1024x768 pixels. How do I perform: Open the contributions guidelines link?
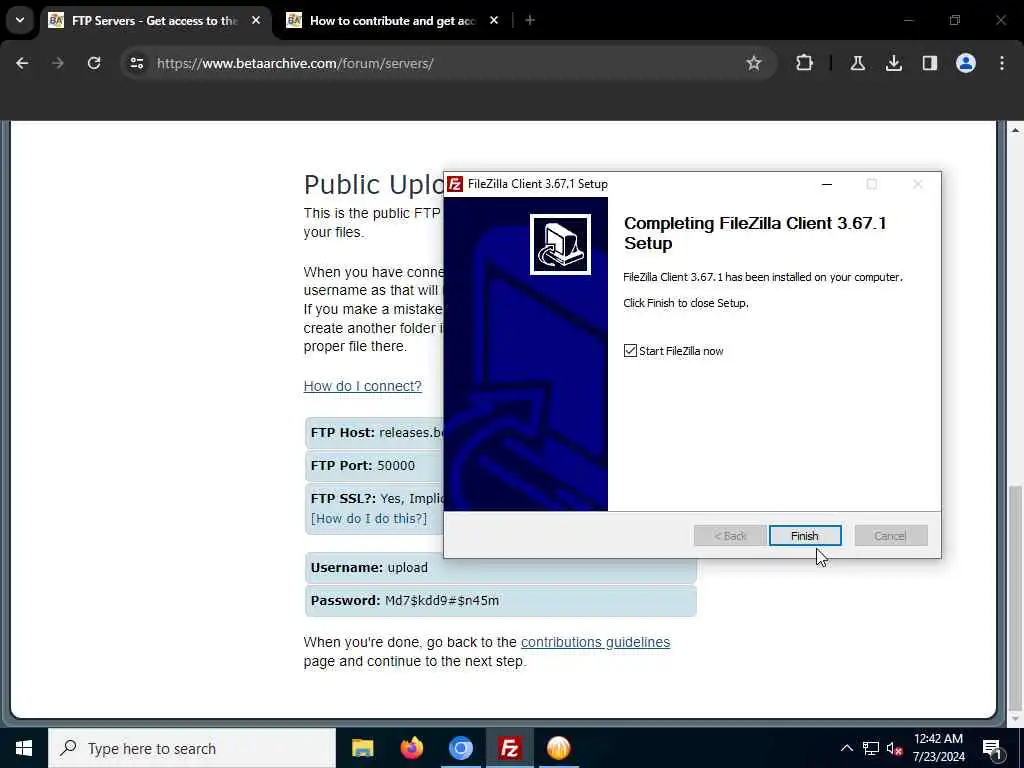pos(595,642)
